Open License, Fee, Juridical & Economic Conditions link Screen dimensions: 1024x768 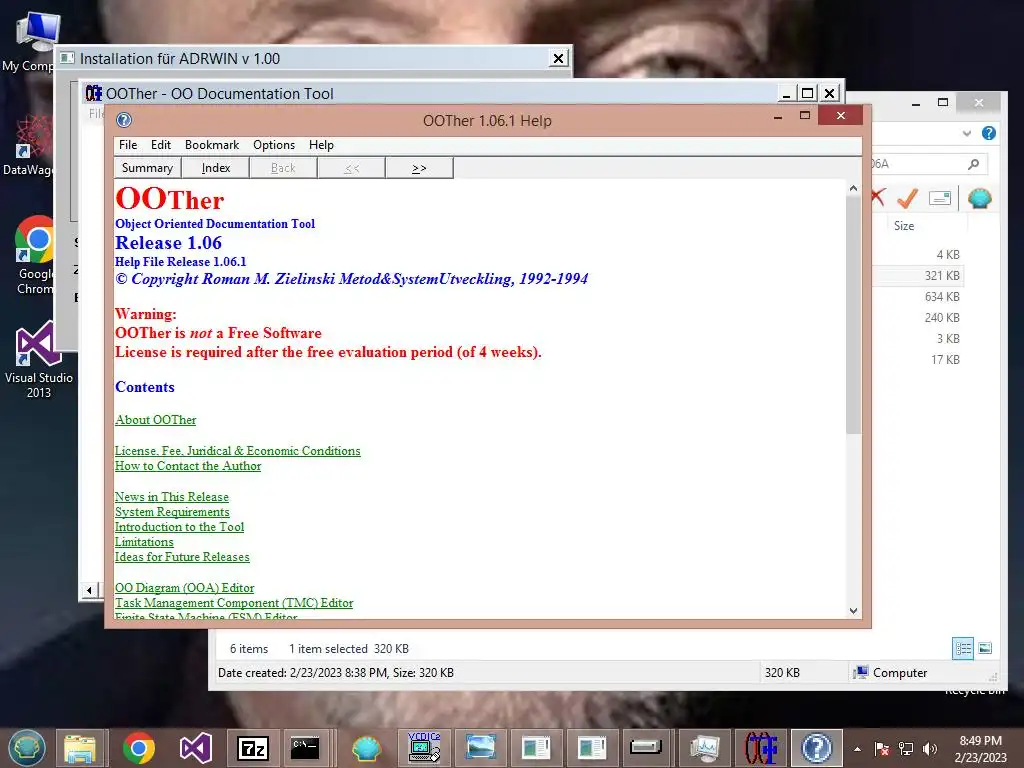(238, 451)
